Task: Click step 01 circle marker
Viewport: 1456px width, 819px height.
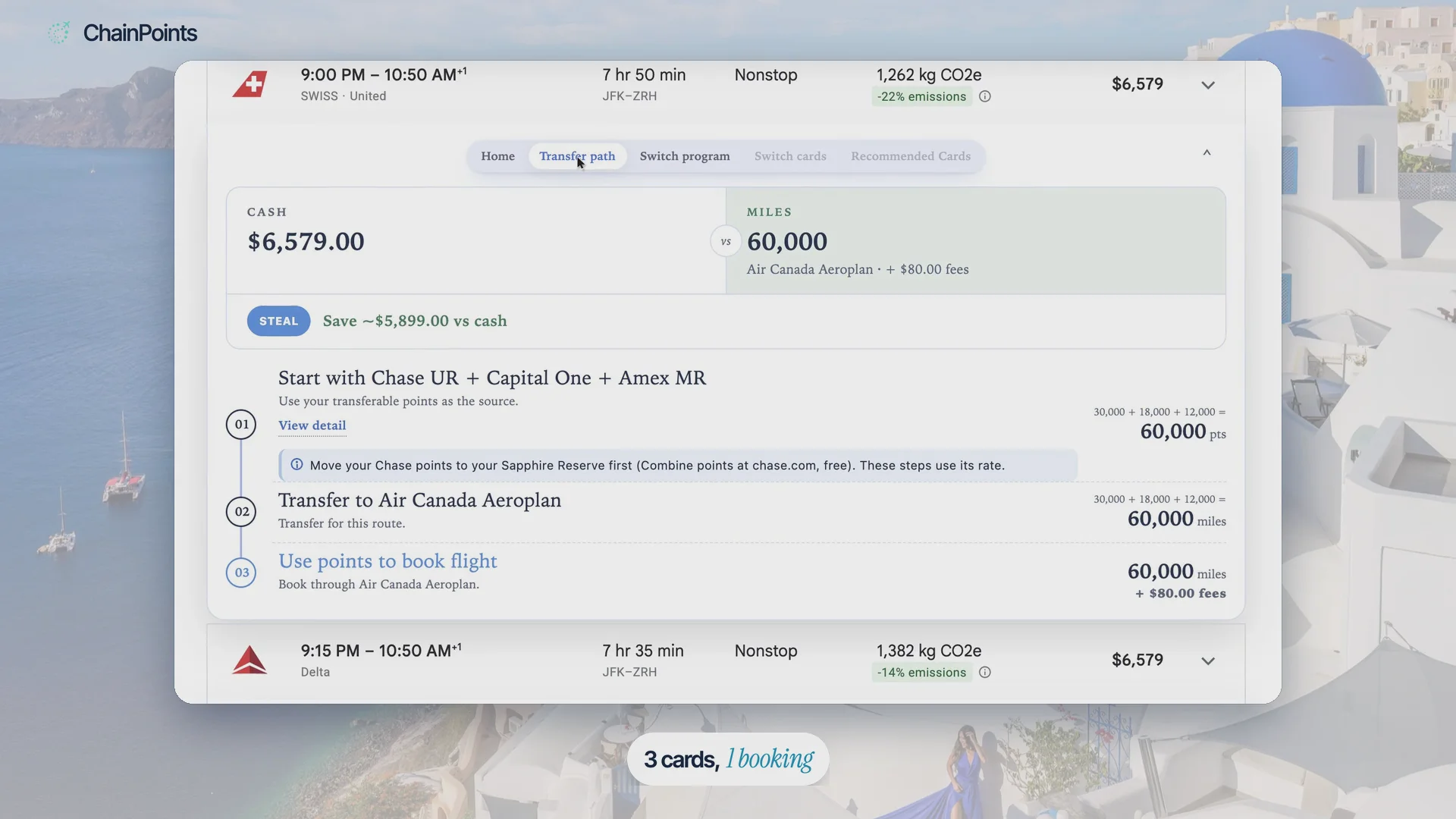Action: click(241, 425)
